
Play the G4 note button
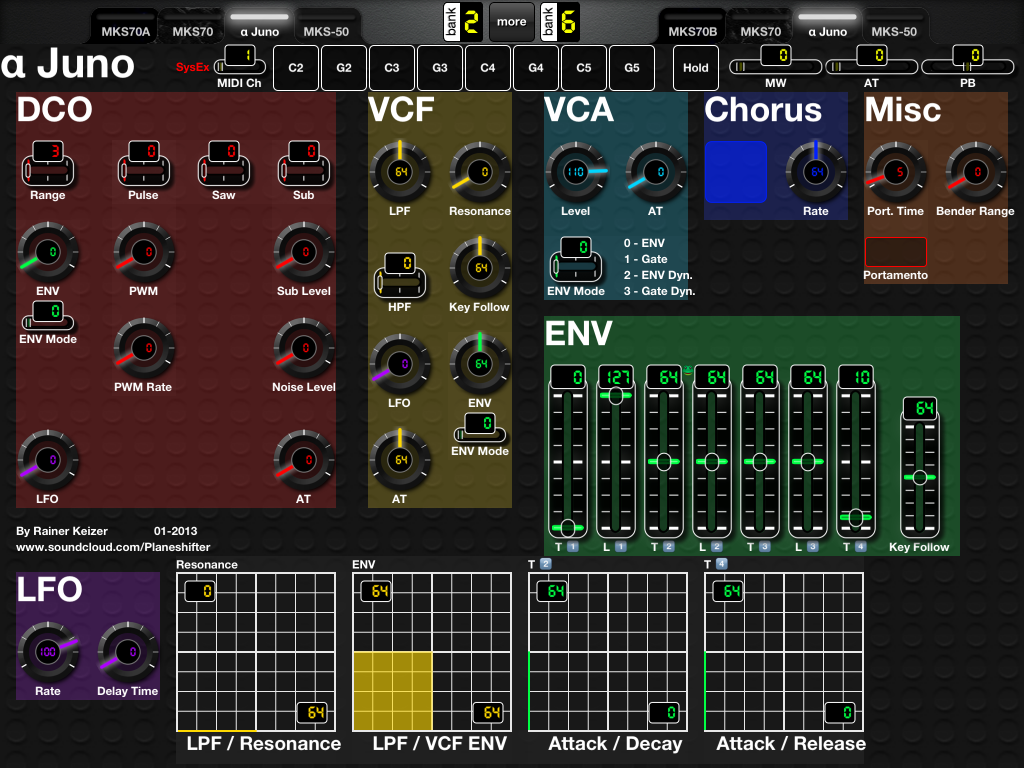[x=536, y=68]
